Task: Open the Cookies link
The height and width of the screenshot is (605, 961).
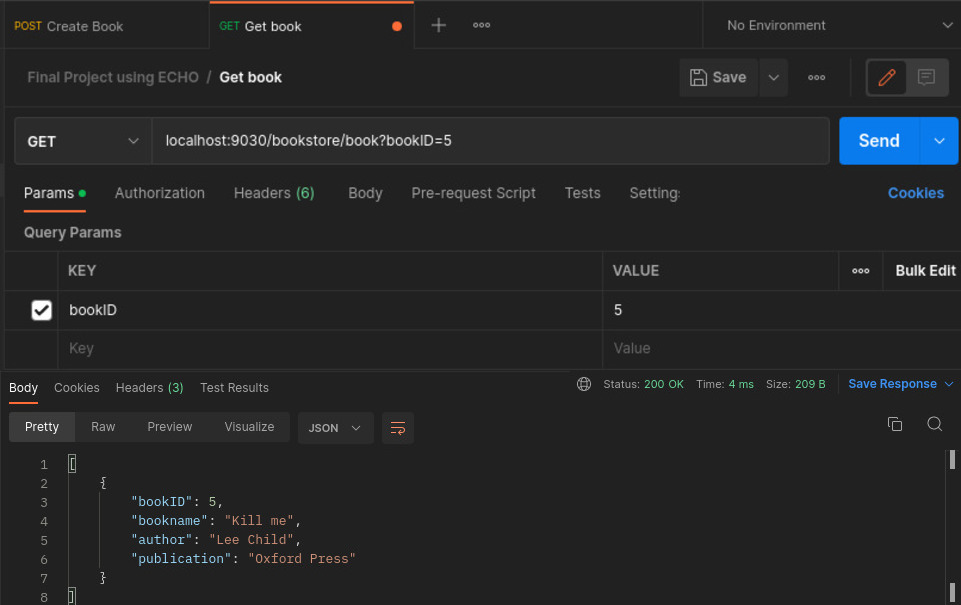Action: (x=915, y=193)
